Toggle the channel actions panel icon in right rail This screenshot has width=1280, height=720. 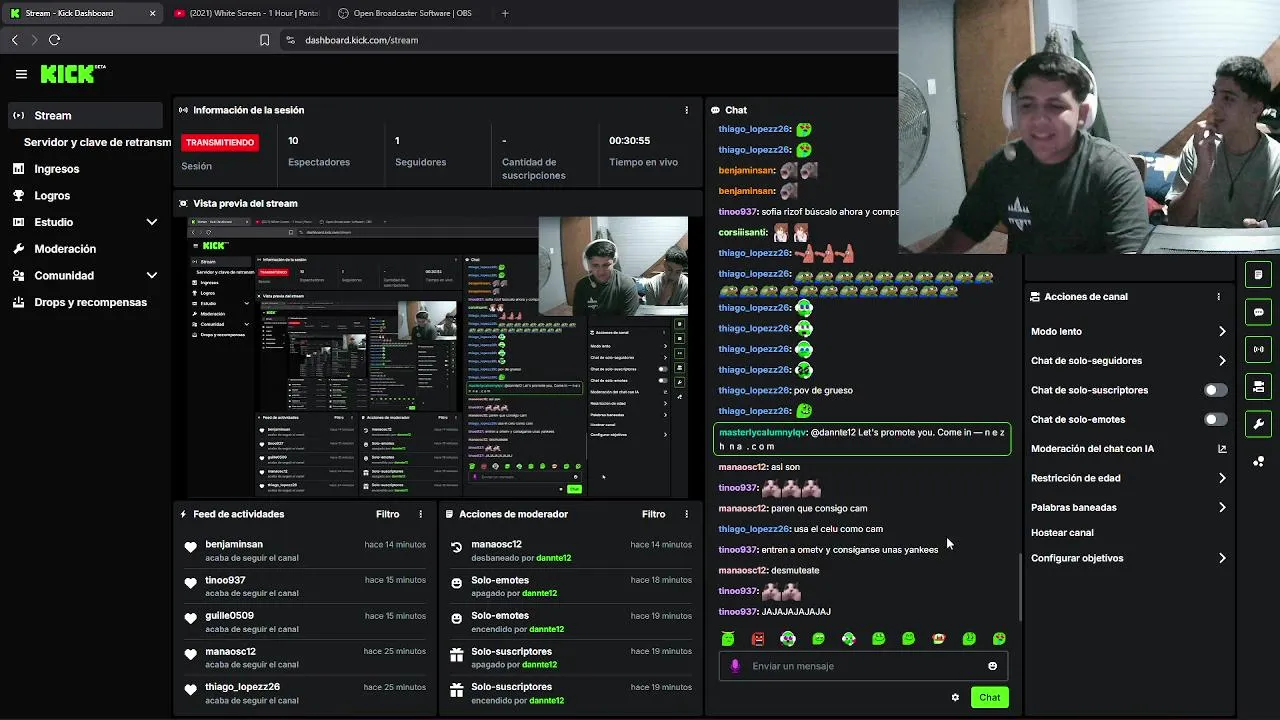[1258, 386]
